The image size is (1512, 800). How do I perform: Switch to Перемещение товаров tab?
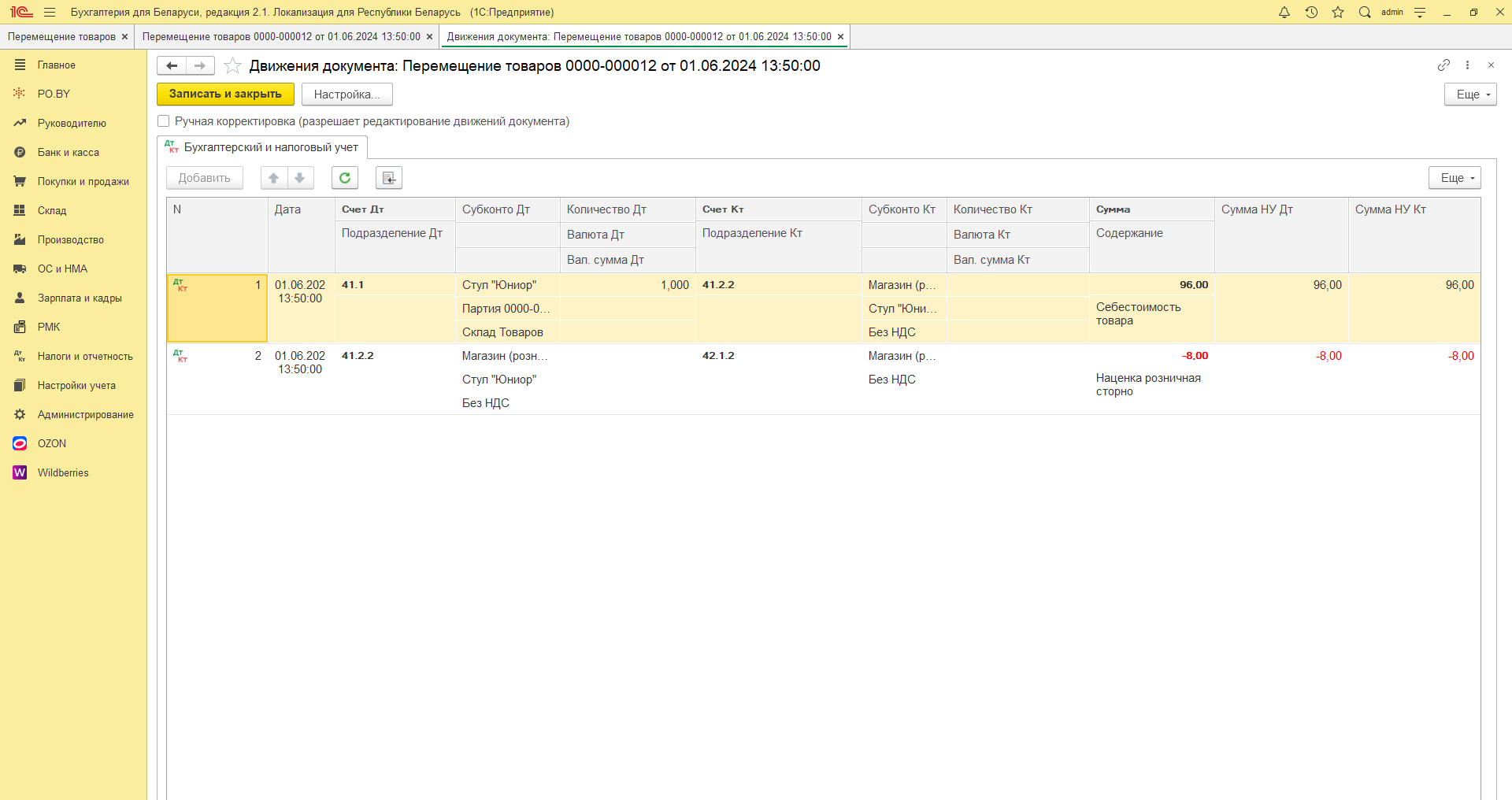(x=61, y=37)
